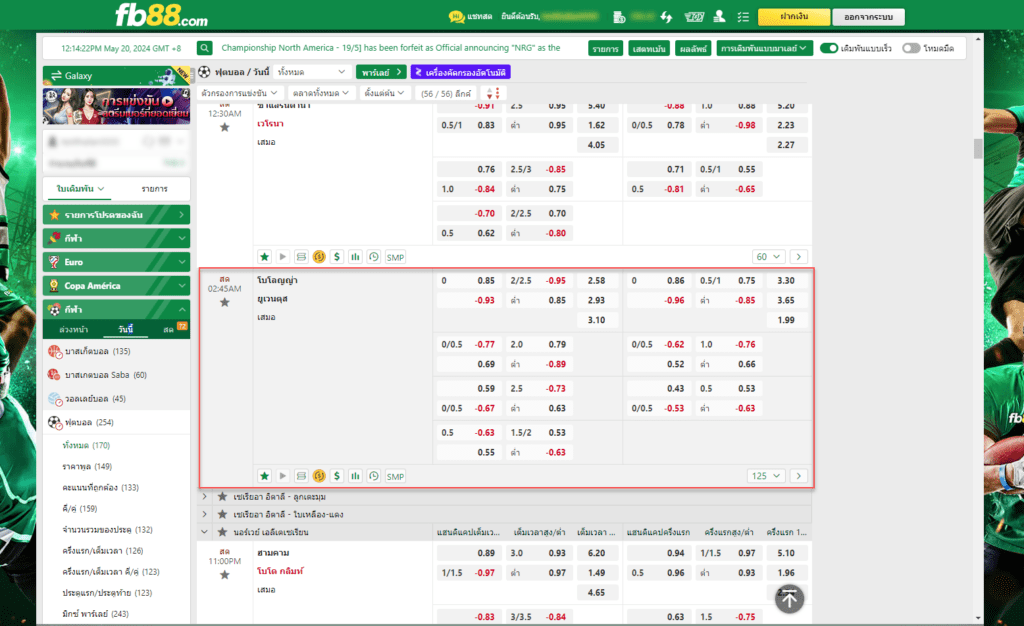This screenshot has width=1024, height=626.
Task: Click SMP button in โบโลญญ่า match toolbar
Action: click(x=395, y=477)
